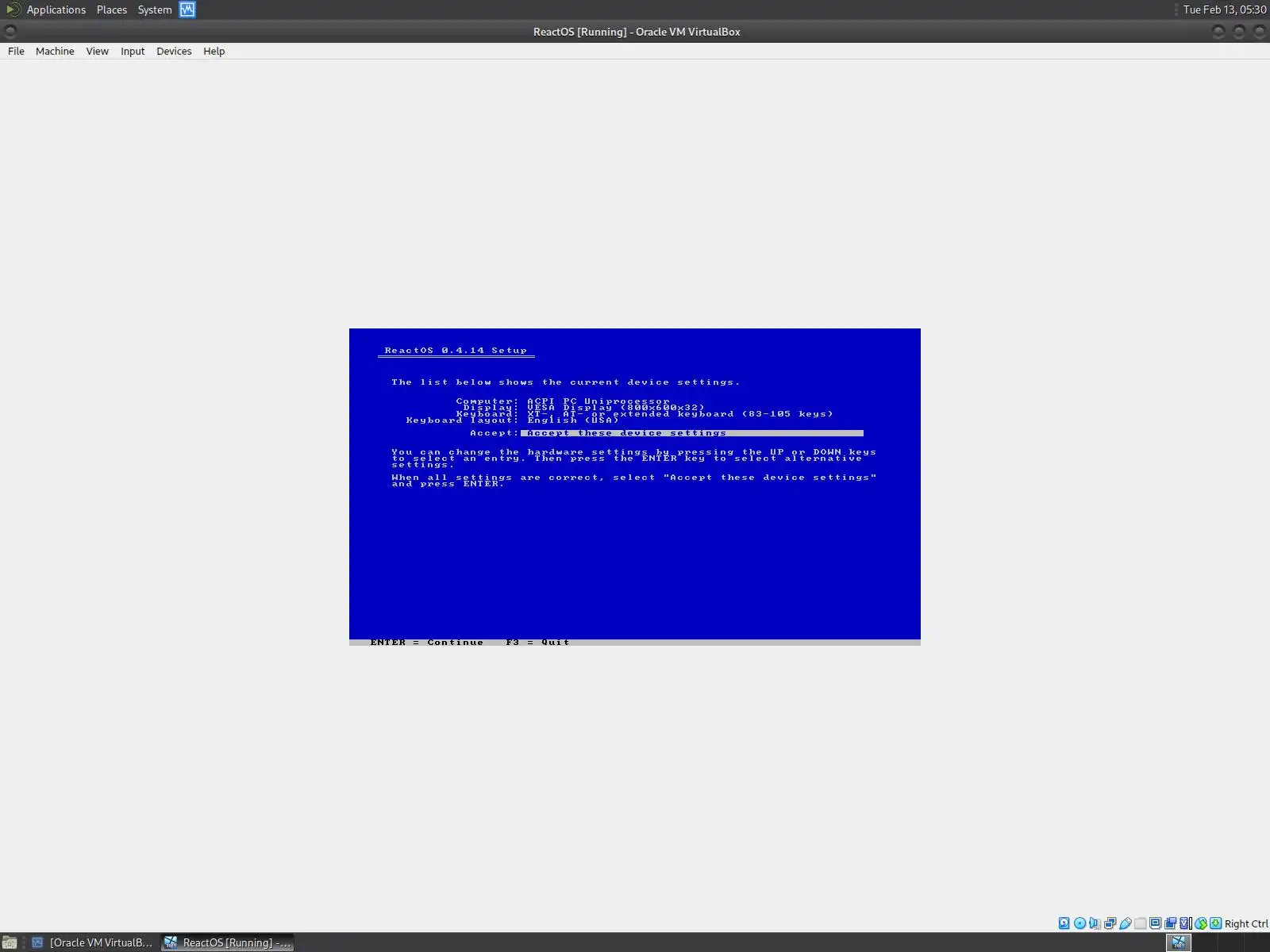
Task: Select the highlighted 'Accept these device settings' entry
Action: pyautogui.click(x=692, y=433)
